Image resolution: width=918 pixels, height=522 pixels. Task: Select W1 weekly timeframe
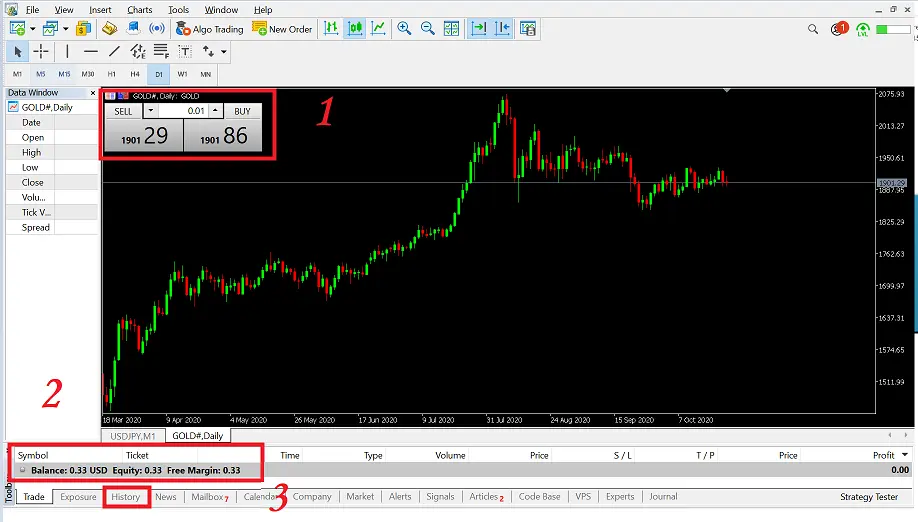pos(183,74)
